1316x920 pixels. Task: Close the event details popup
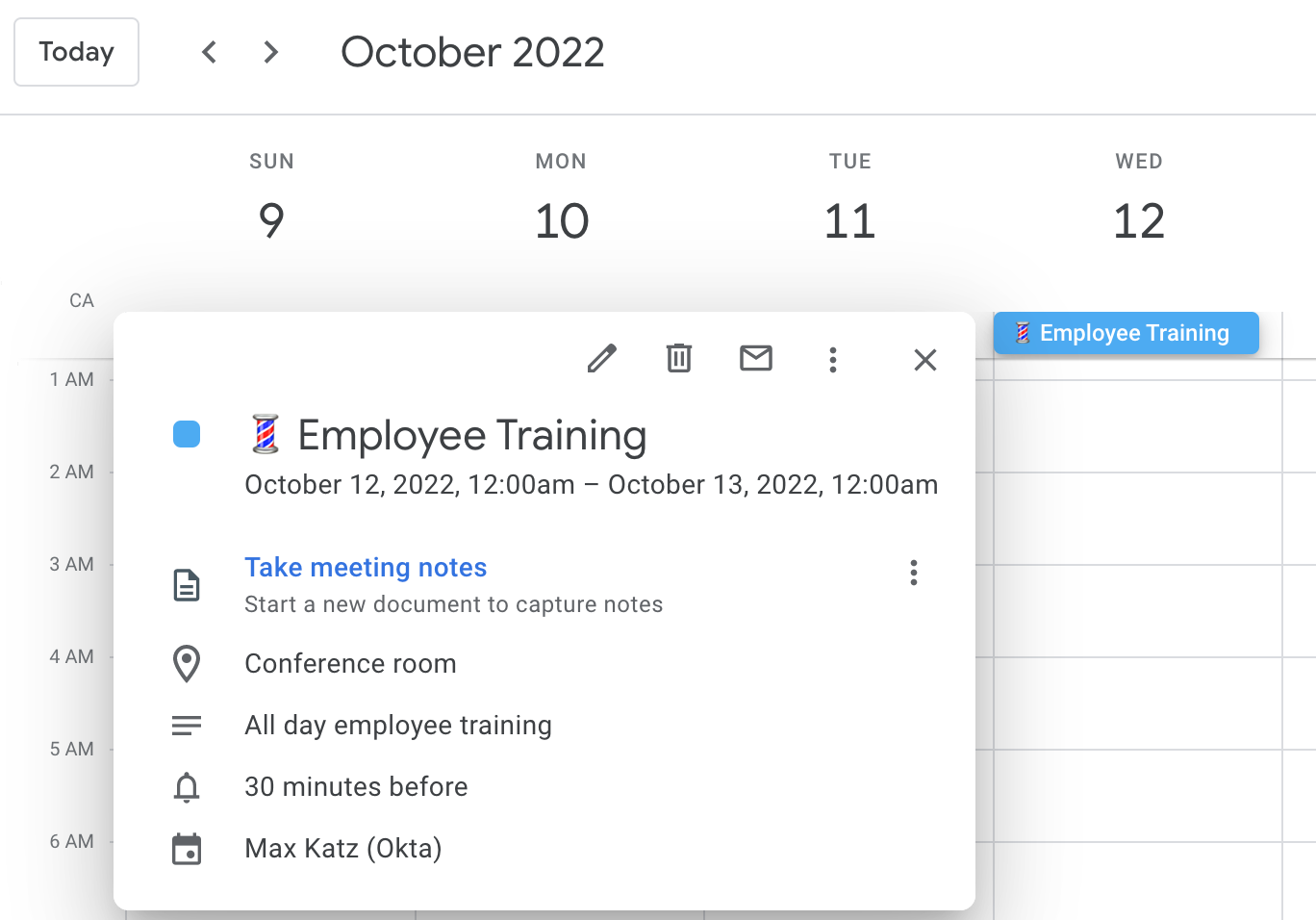pyautogui.click(x=924, y=359)
